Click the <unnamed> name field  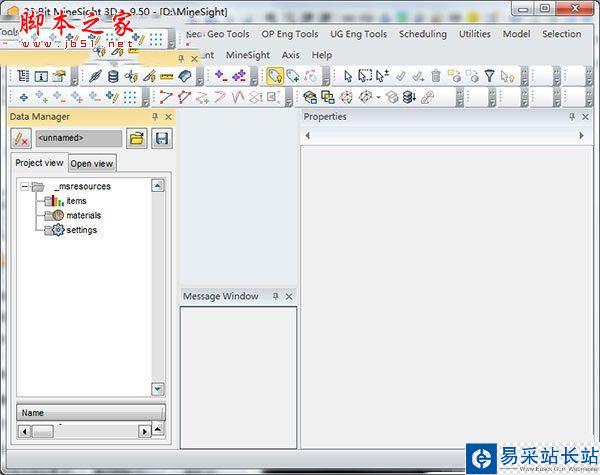(79, 138)
